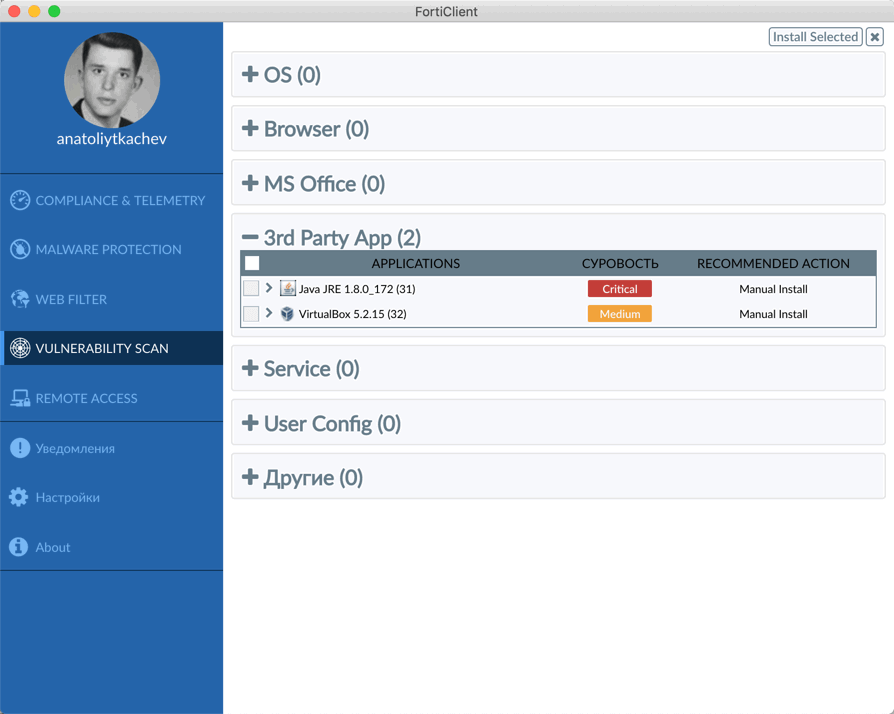This screenshot has width=894, height=714.
Task: Switch to the Web Filter tab
Action: (112, 299)
